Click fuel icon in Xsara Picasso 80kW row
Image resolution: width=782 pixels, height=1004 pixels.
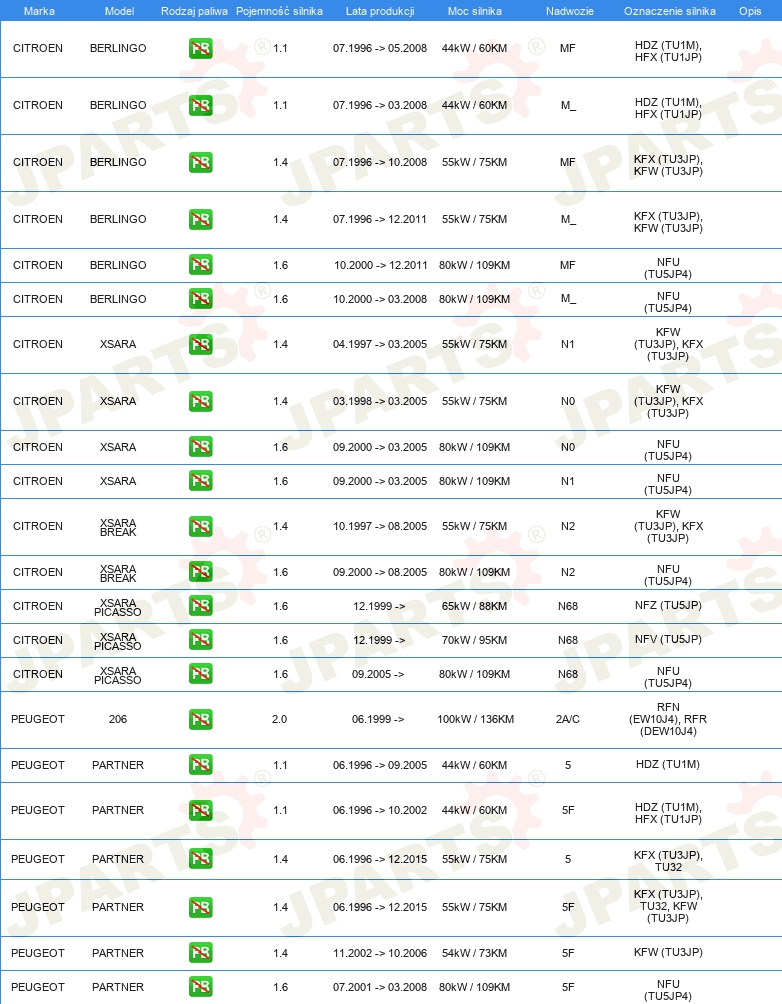click(x=200, y=673)
